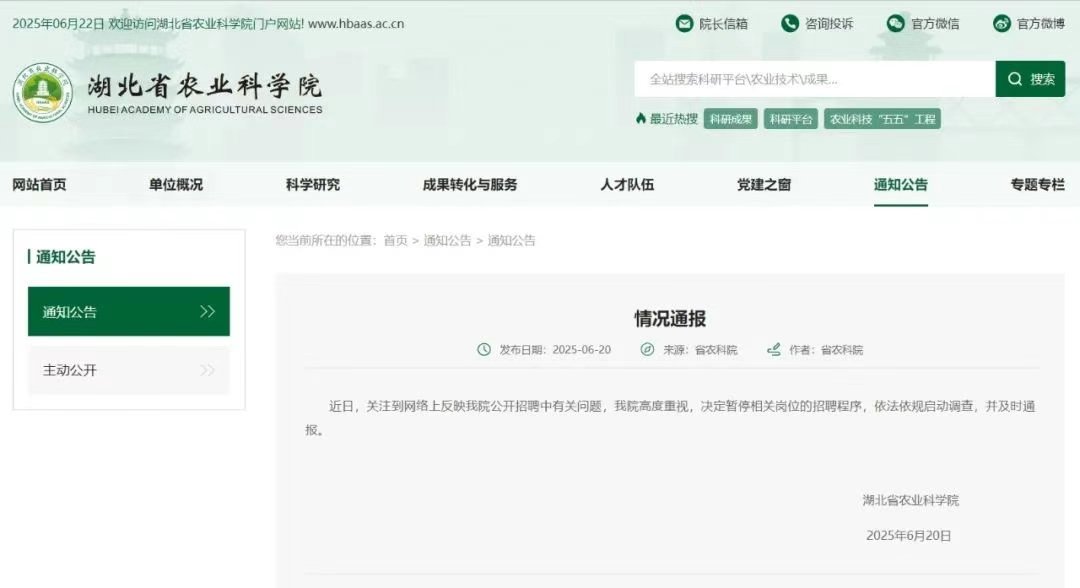The image size is (1080, 588).
Task: Focus the site-wide search input field
Action: coord(815,79)
